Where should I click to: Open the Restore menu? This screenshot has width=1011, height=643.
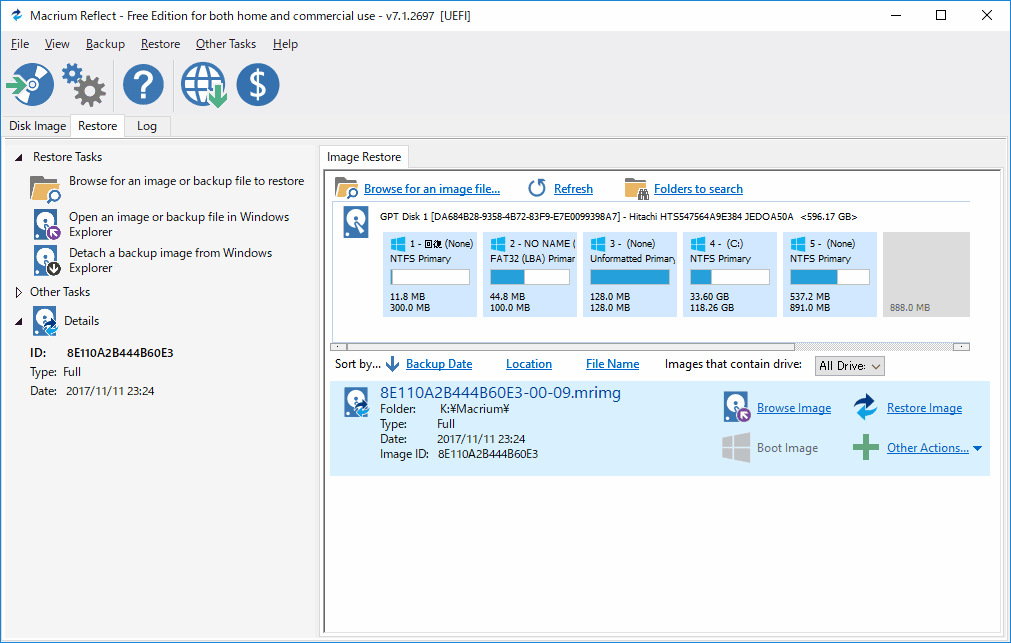[161, 44]
